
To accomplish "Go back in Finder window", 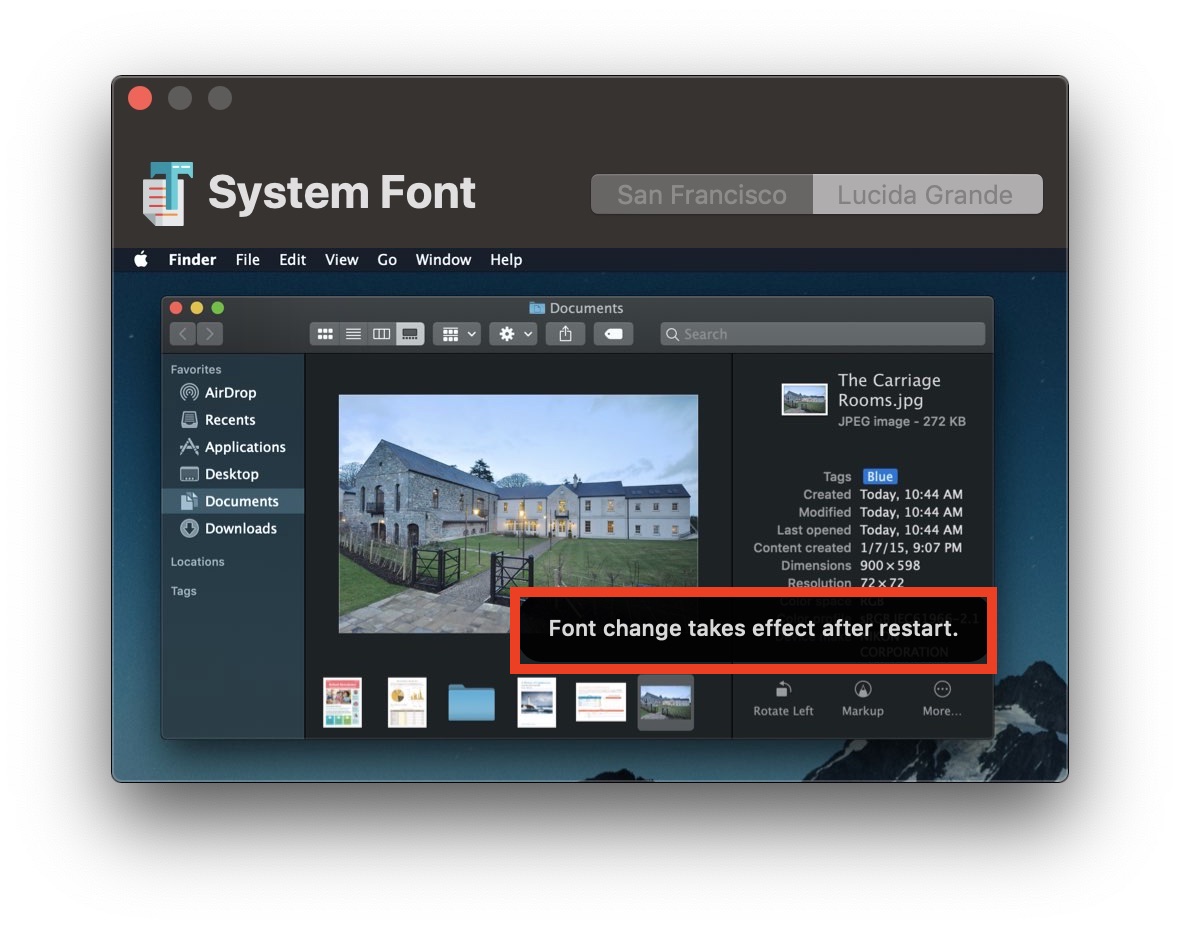I will (183, 334).
